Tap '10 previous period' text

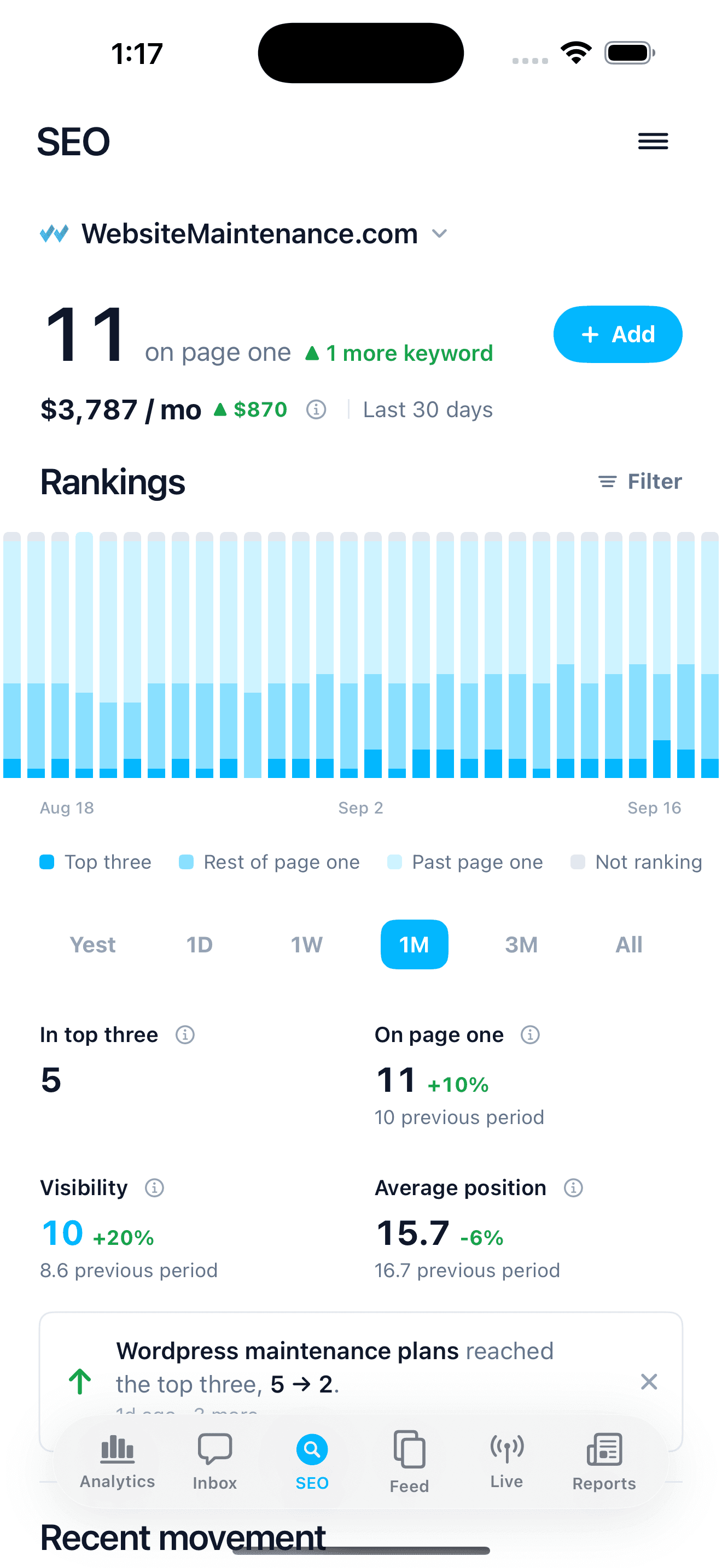[459, 1118]
